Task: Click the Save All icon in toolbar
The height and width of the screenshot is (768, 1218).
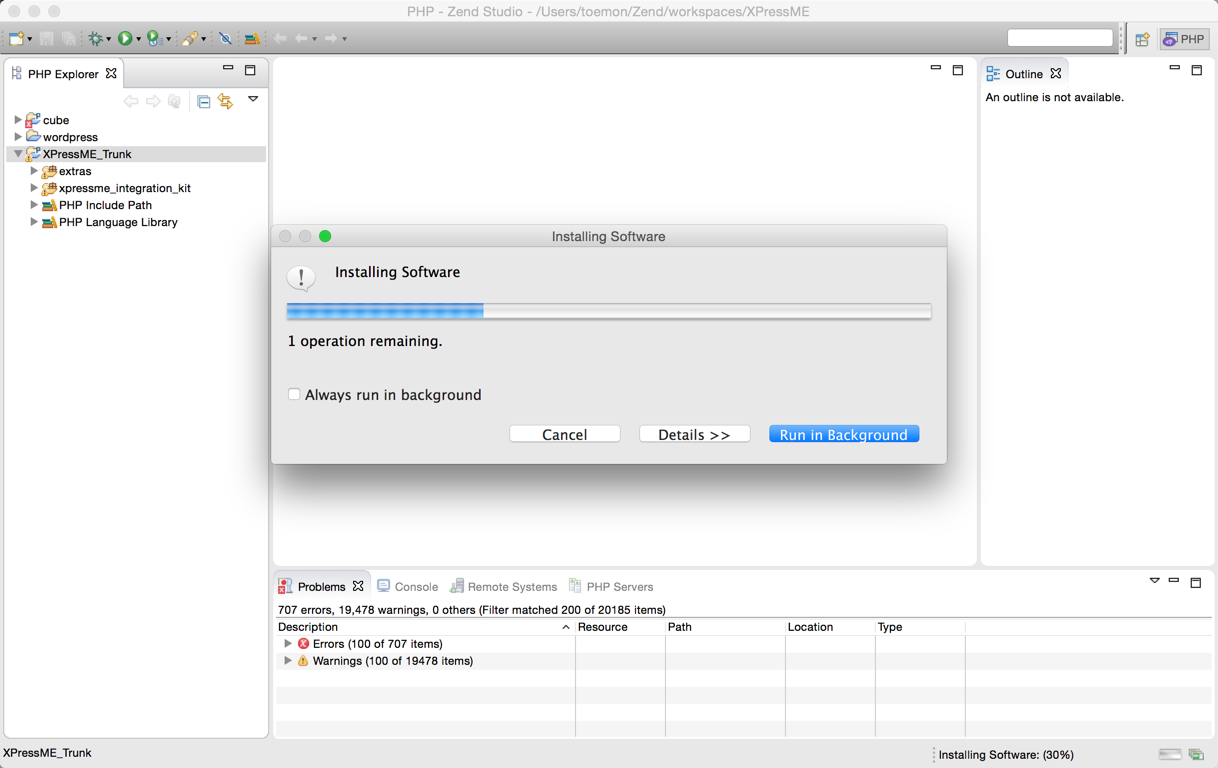Action: [x=69, y=39]
